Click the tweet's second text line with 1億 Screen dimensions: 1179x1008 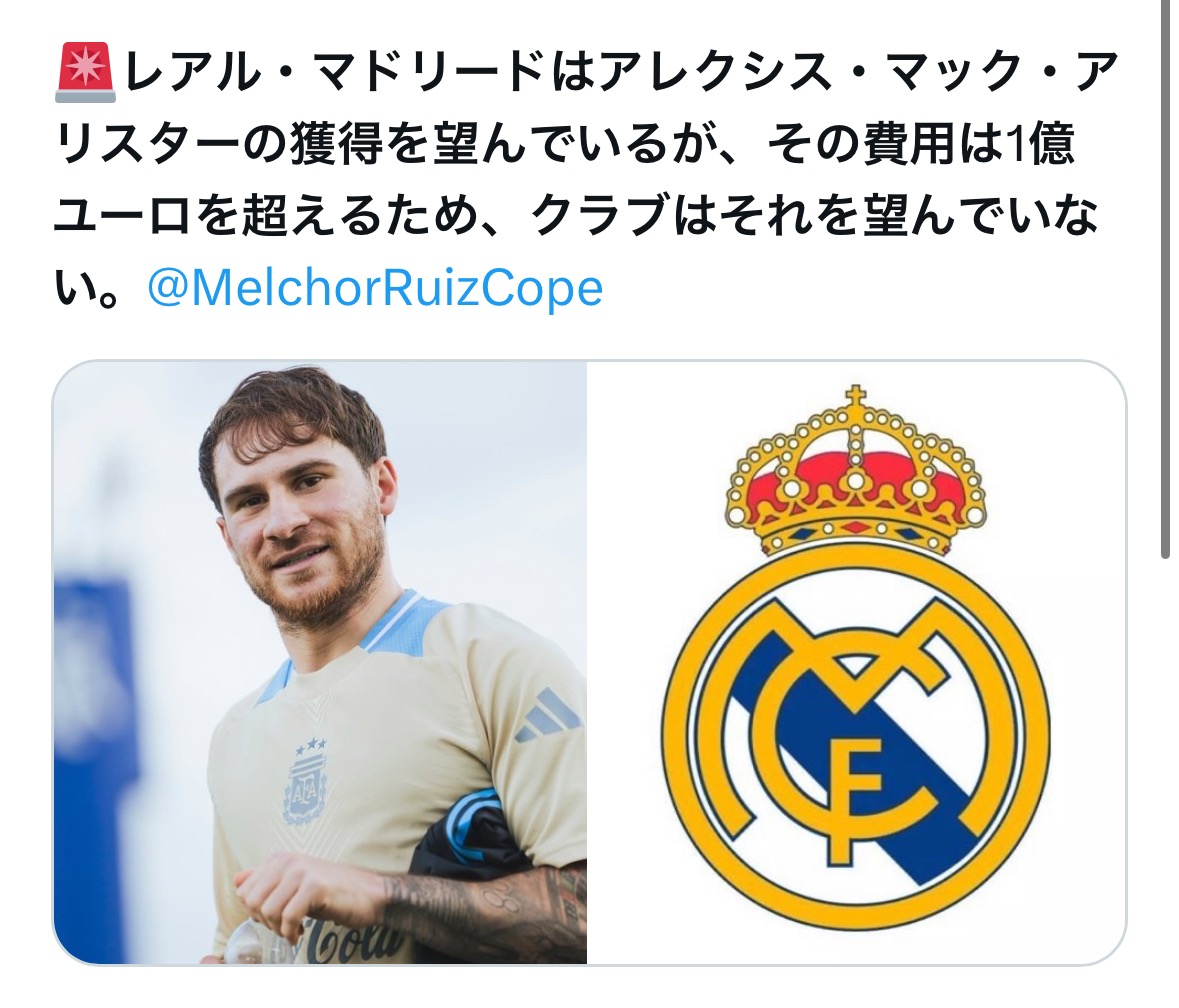(565, 144)
